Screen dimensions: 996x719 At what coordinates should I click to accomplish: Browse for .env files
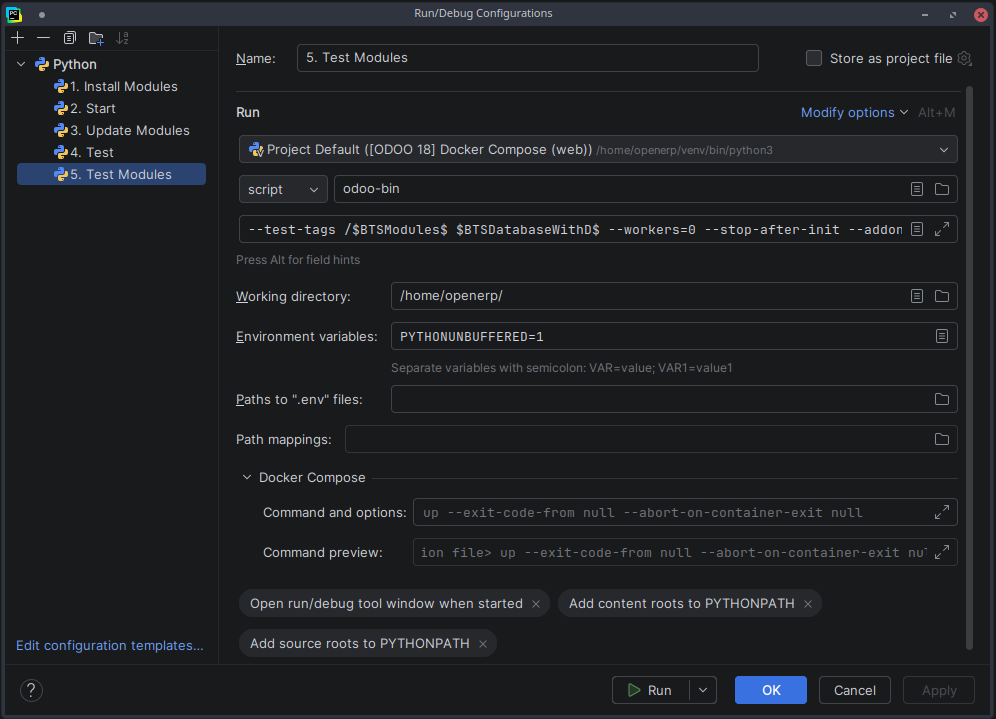942,399
